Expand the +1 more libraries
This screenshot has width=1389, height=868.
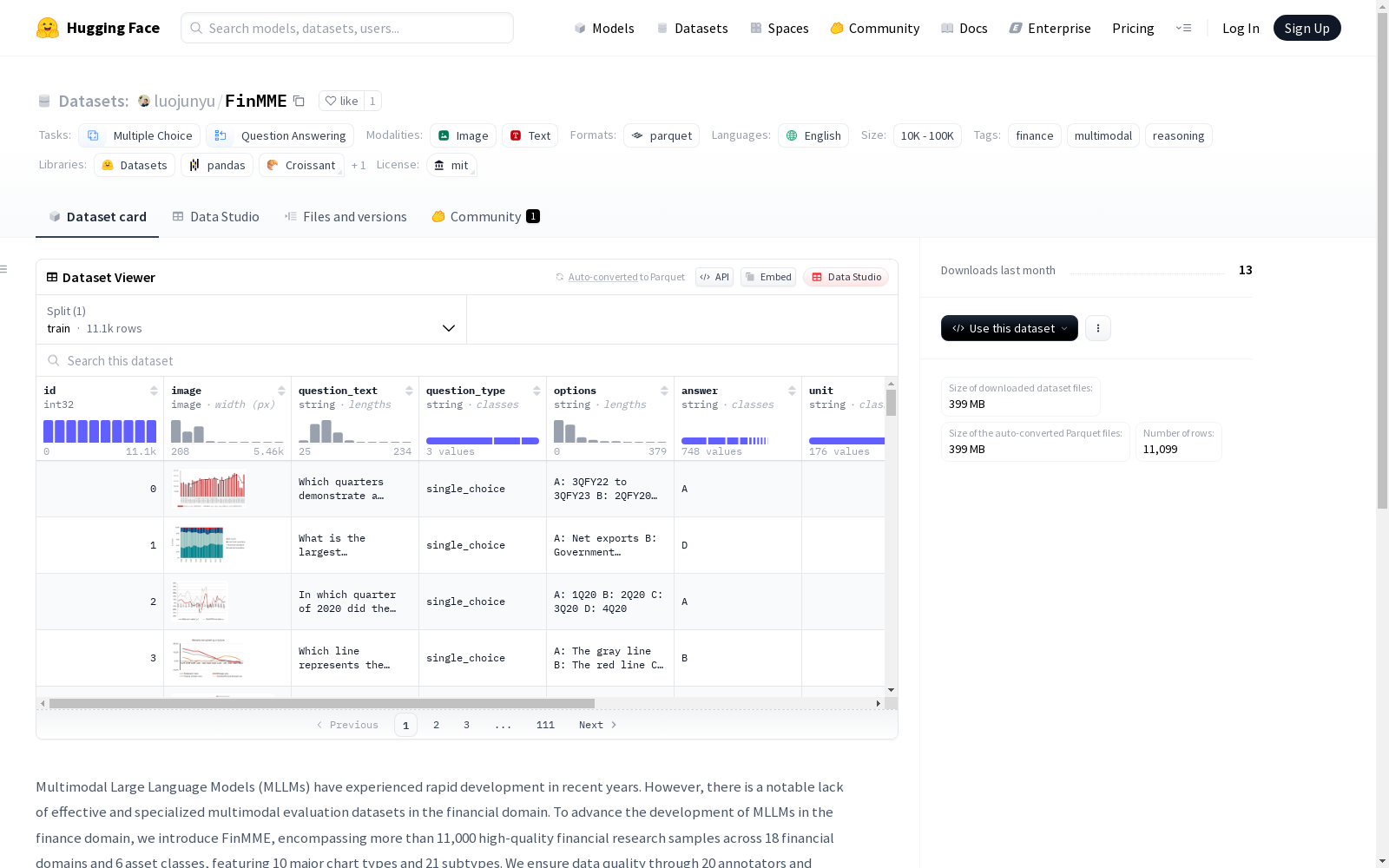(x=359, y=165)
